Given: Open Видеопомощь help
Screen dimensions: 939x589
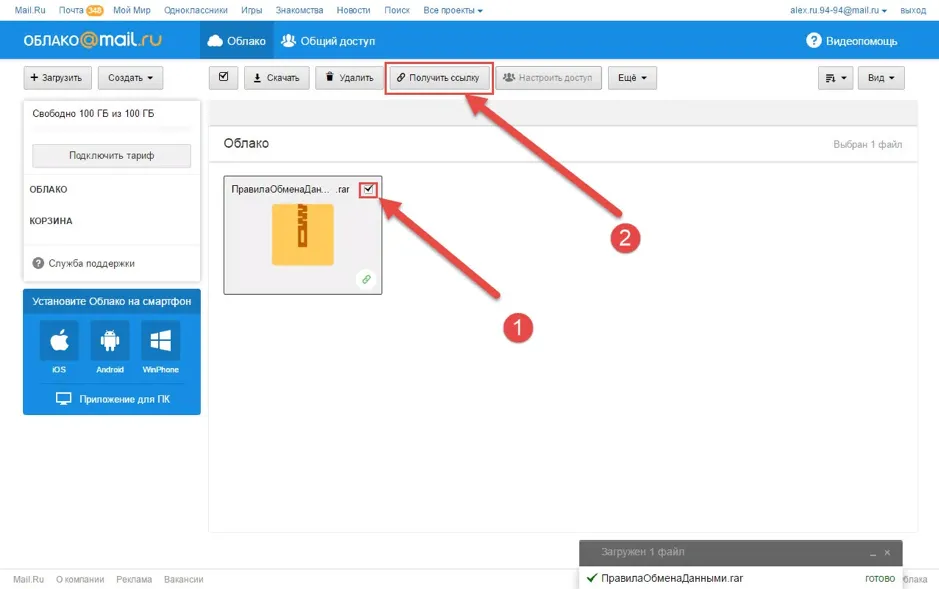Looking at the screenshot, I should (852, 41).
